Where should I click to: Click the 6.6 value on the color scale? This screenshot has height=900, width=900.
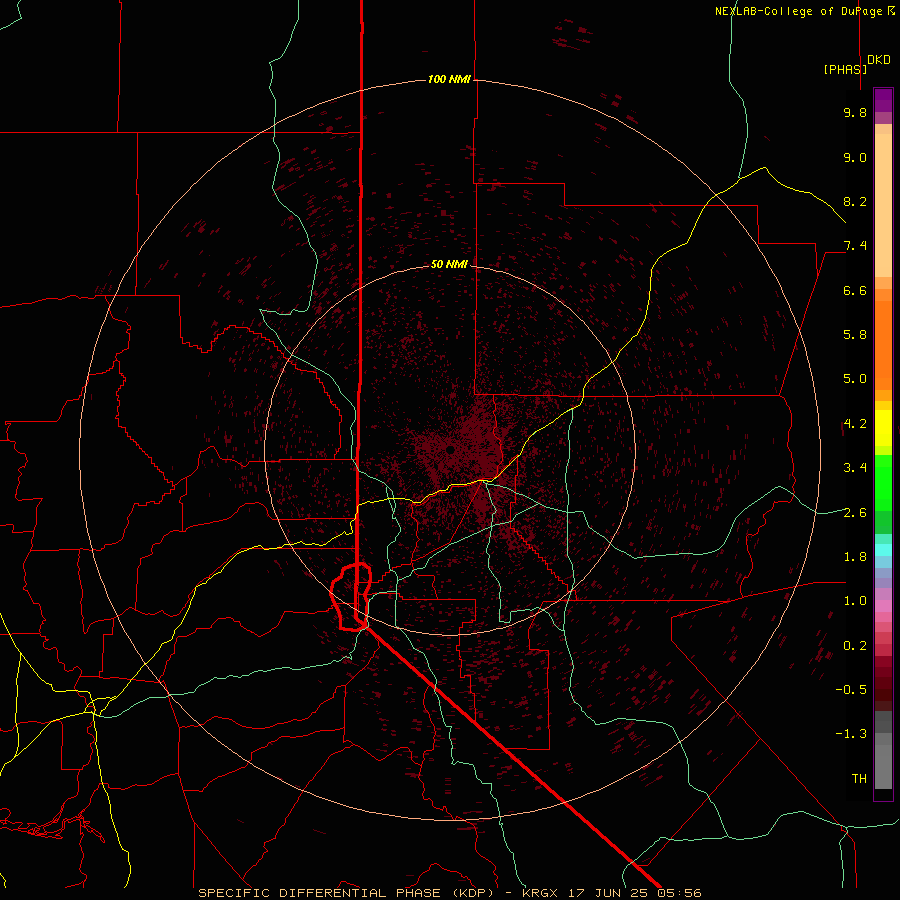pyautogui.click(x=855, y=290)
